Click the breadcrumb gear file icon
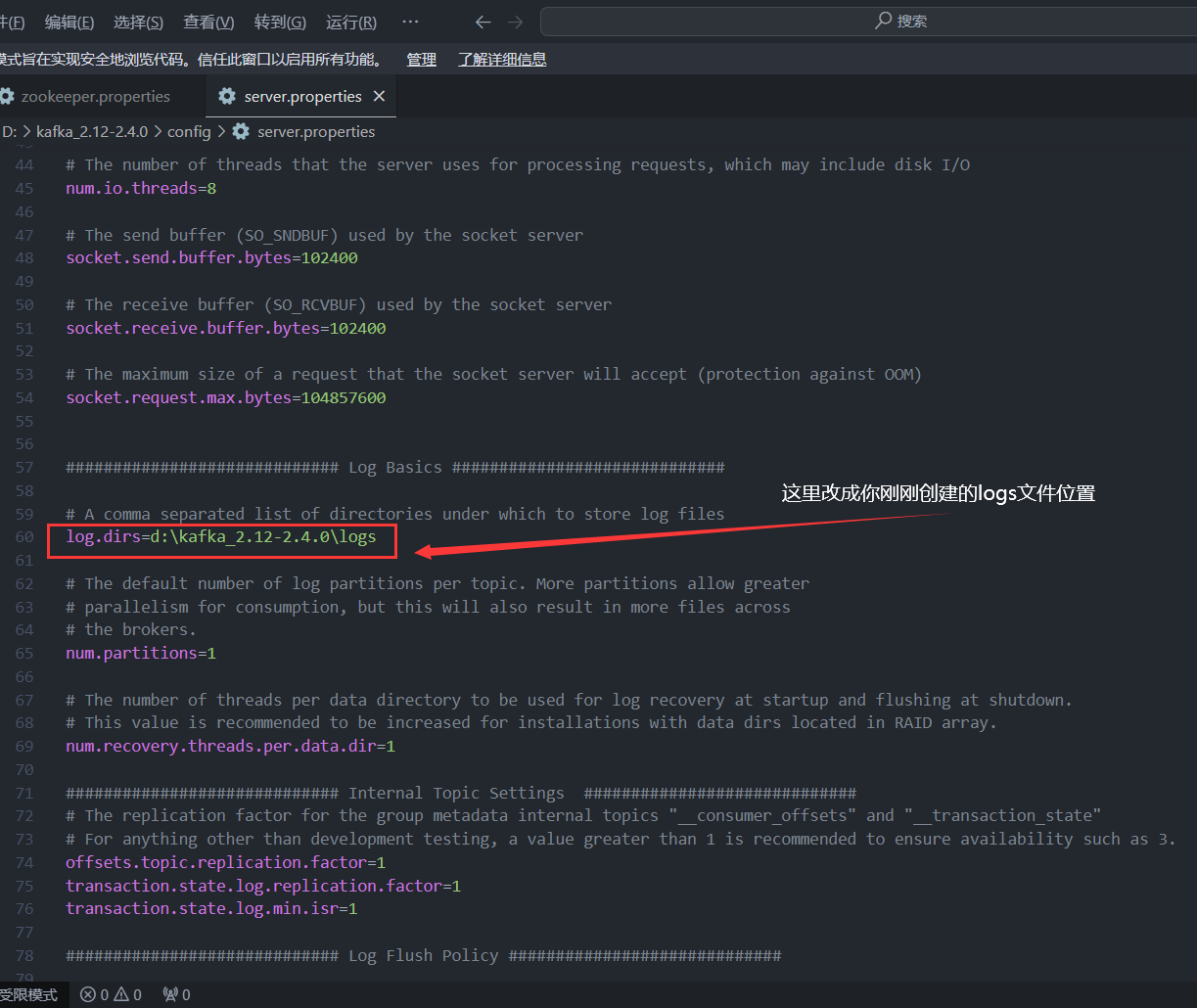 point(241,131)
